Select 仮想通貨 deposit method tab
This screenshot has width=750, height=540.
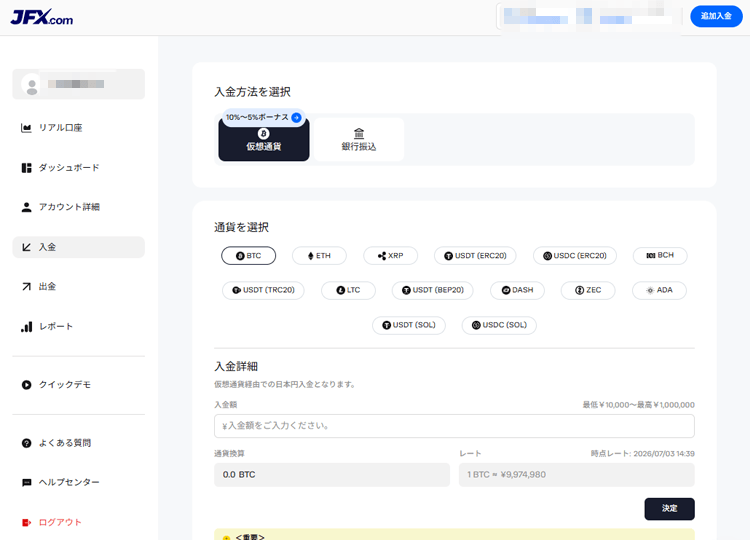[264, 140]
